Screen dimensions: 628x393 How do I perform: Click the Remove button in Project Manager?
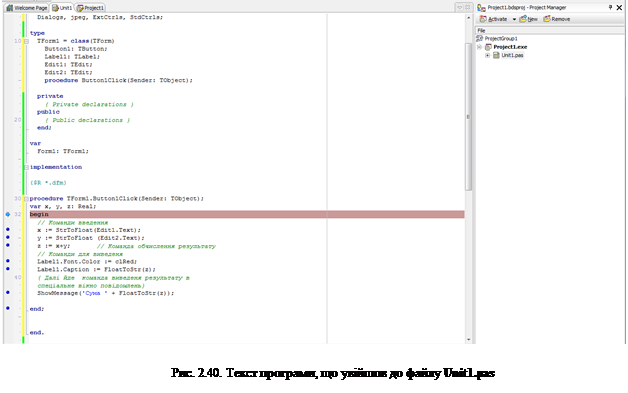[x=557, y=19]
